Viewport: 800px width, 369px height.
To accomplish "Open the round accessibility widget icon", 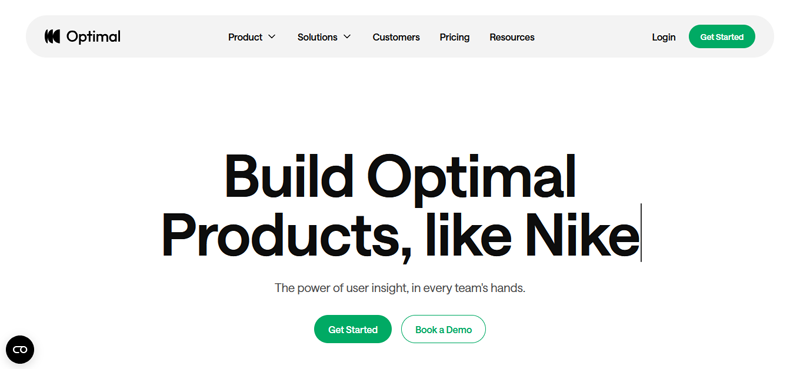I will click(20, 350).
